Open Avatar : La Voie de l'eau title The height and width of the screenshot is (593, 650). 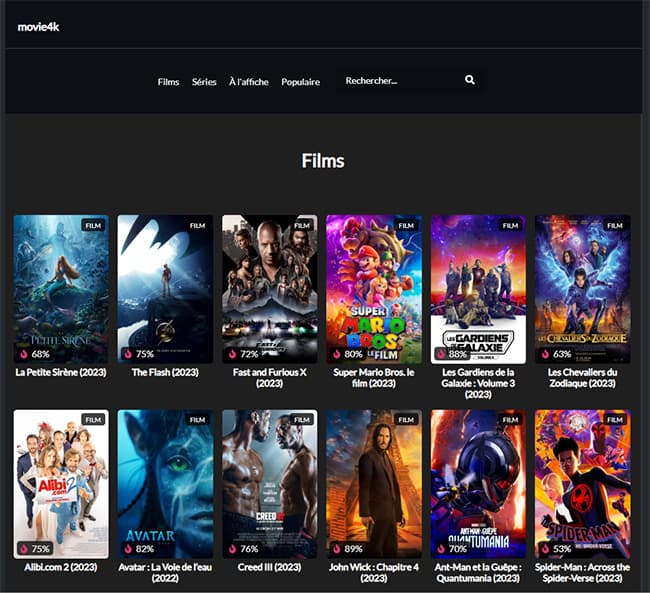[165, 573]
